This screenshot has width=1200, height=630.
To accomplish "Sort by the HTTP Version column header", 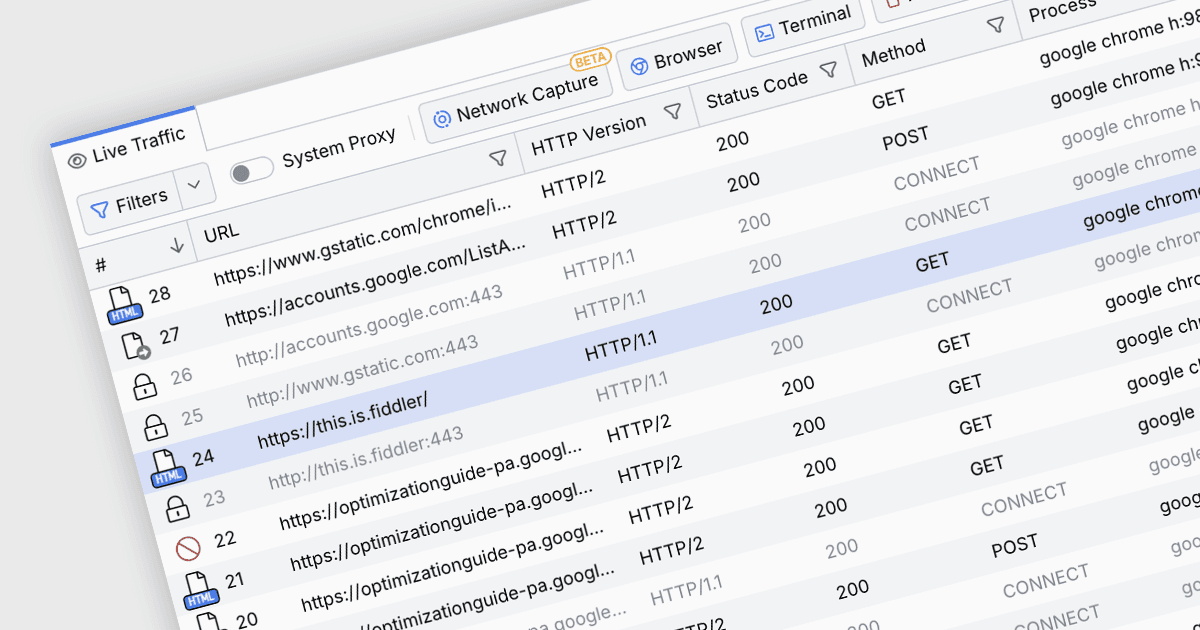I will (x=589, y=134).
